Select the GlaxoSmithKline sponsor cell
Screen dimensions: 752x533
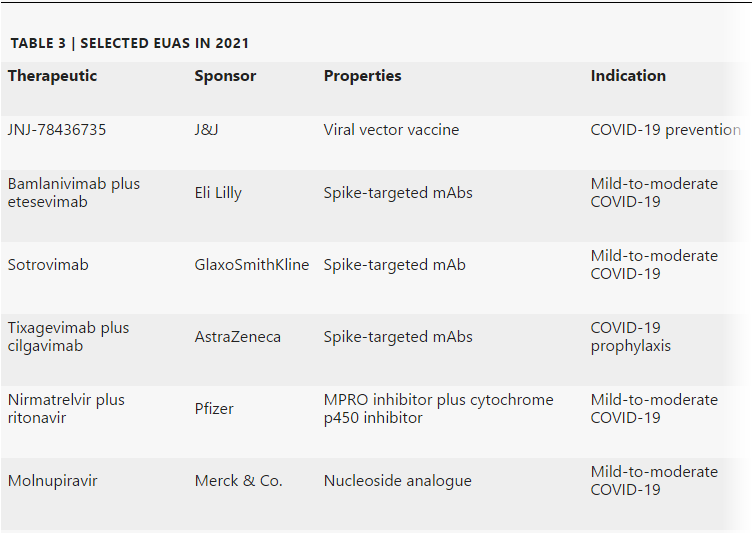coord(252,265)
